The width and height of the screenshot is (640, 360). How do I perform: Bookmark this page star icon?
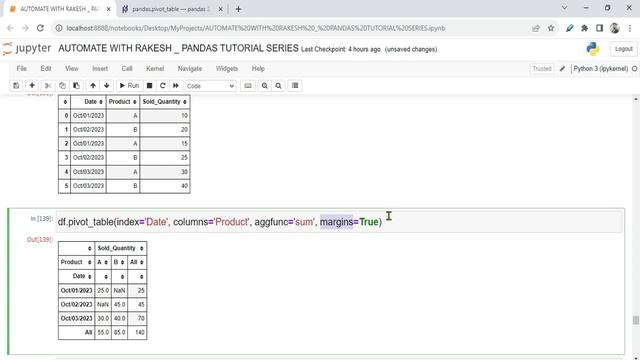pyautogui.click(x=551, y=28)
